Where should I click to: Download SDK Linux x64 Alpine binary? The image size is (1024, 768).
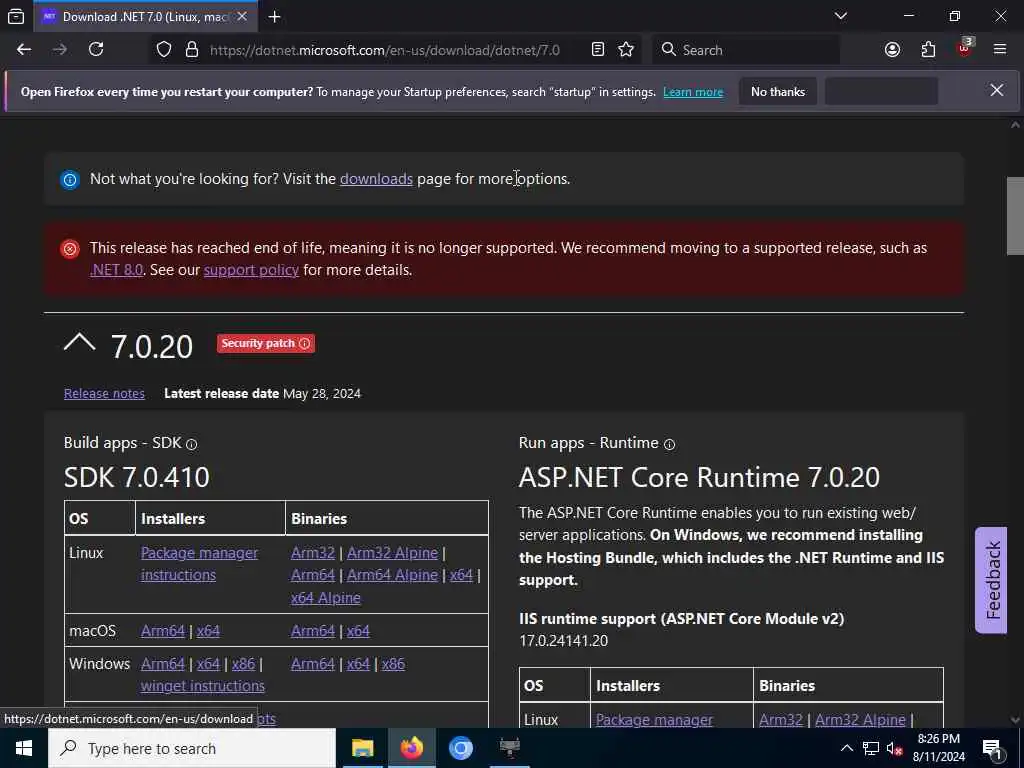tap(326, 598)
